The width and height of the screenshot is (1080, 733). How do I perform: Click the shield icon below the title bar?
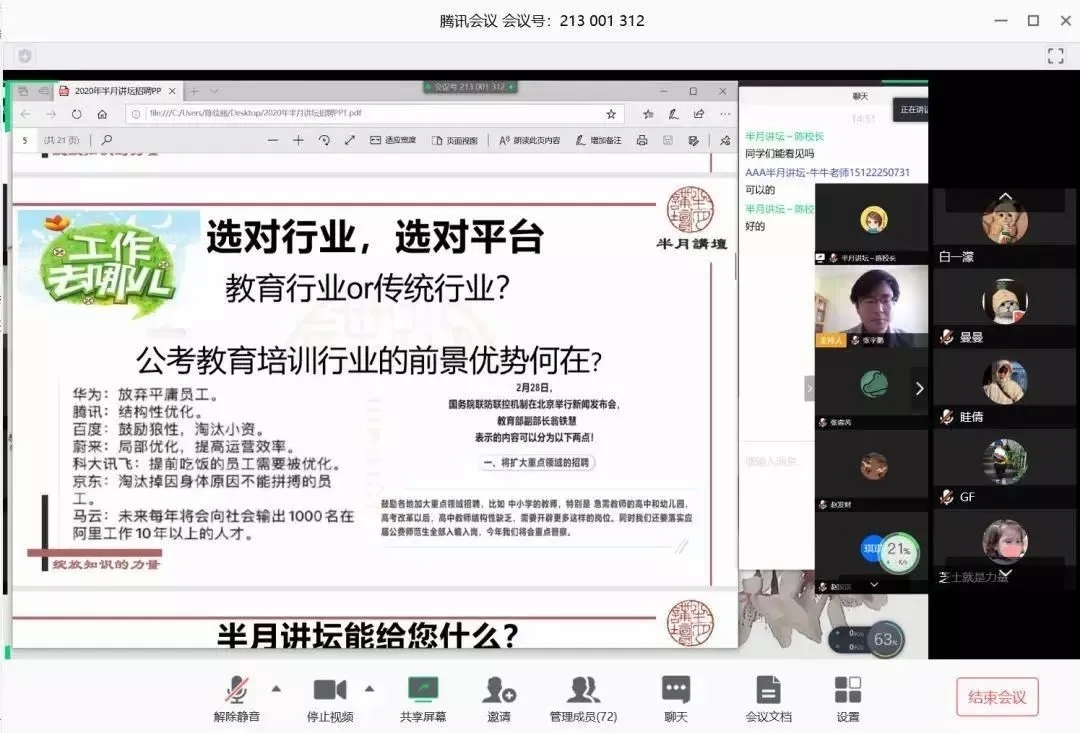25,56
